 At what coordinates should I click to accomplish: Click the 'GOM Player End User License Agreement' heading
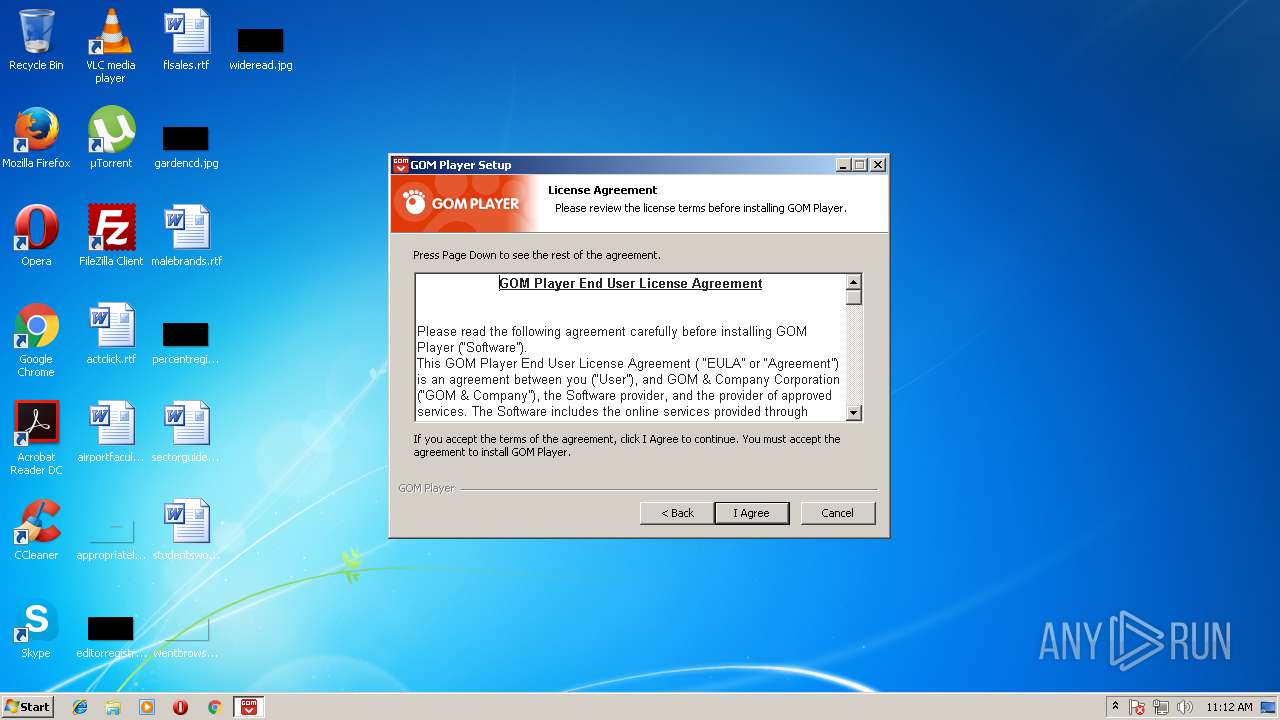coord(631,284)
